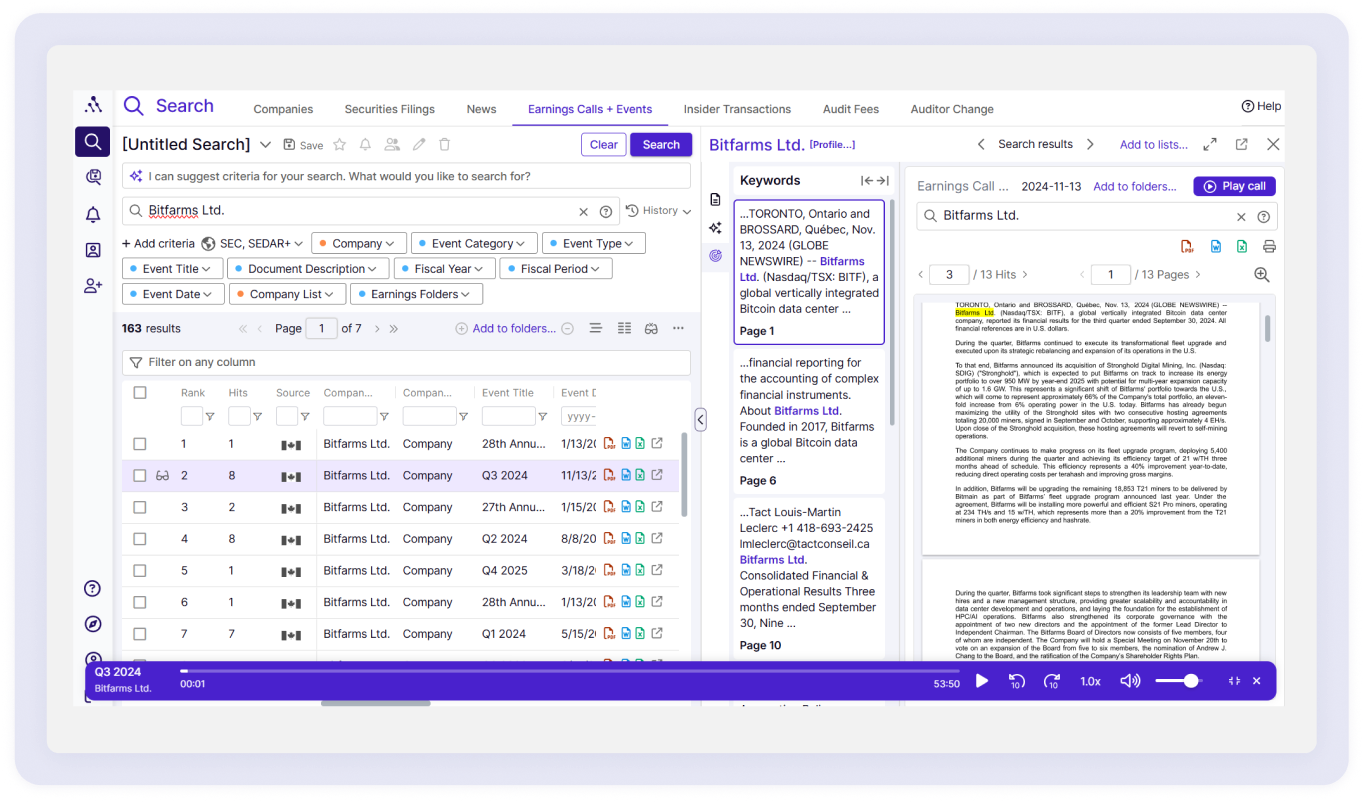
Task: Open the Company criteria dropdown
Action: (359, 243)
